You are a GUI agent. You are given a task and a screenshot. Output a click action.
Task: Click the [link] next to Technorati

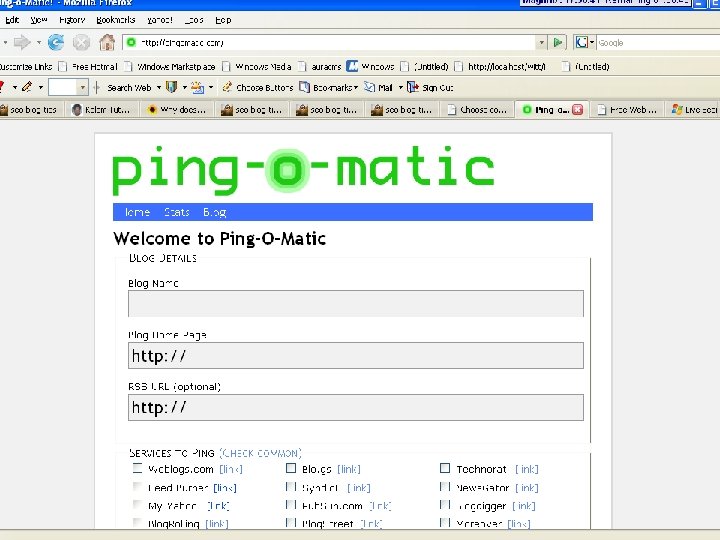(x=527, y=469)
